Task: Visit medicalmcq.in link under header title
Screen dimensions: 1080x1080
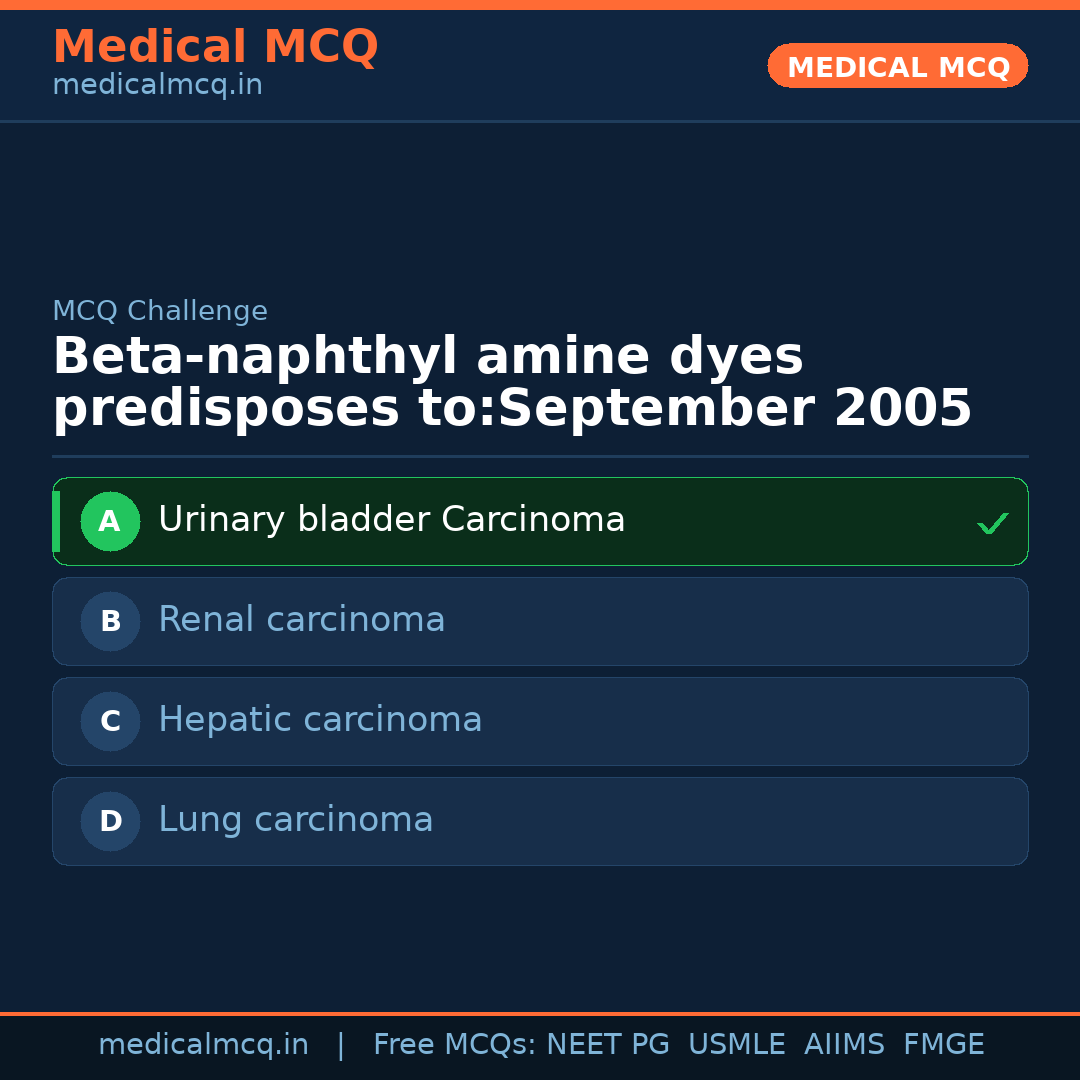Action: tap(157, 86)
